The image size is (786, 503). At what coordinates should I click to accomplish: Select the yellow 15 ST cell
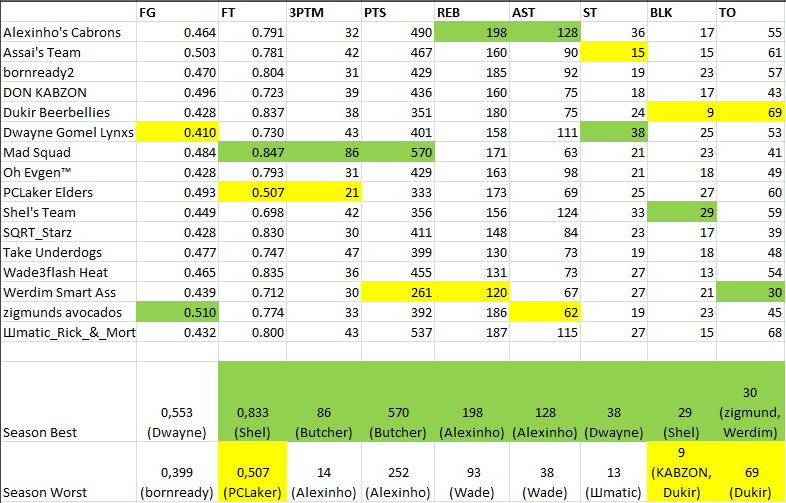(x=614, y=52)
